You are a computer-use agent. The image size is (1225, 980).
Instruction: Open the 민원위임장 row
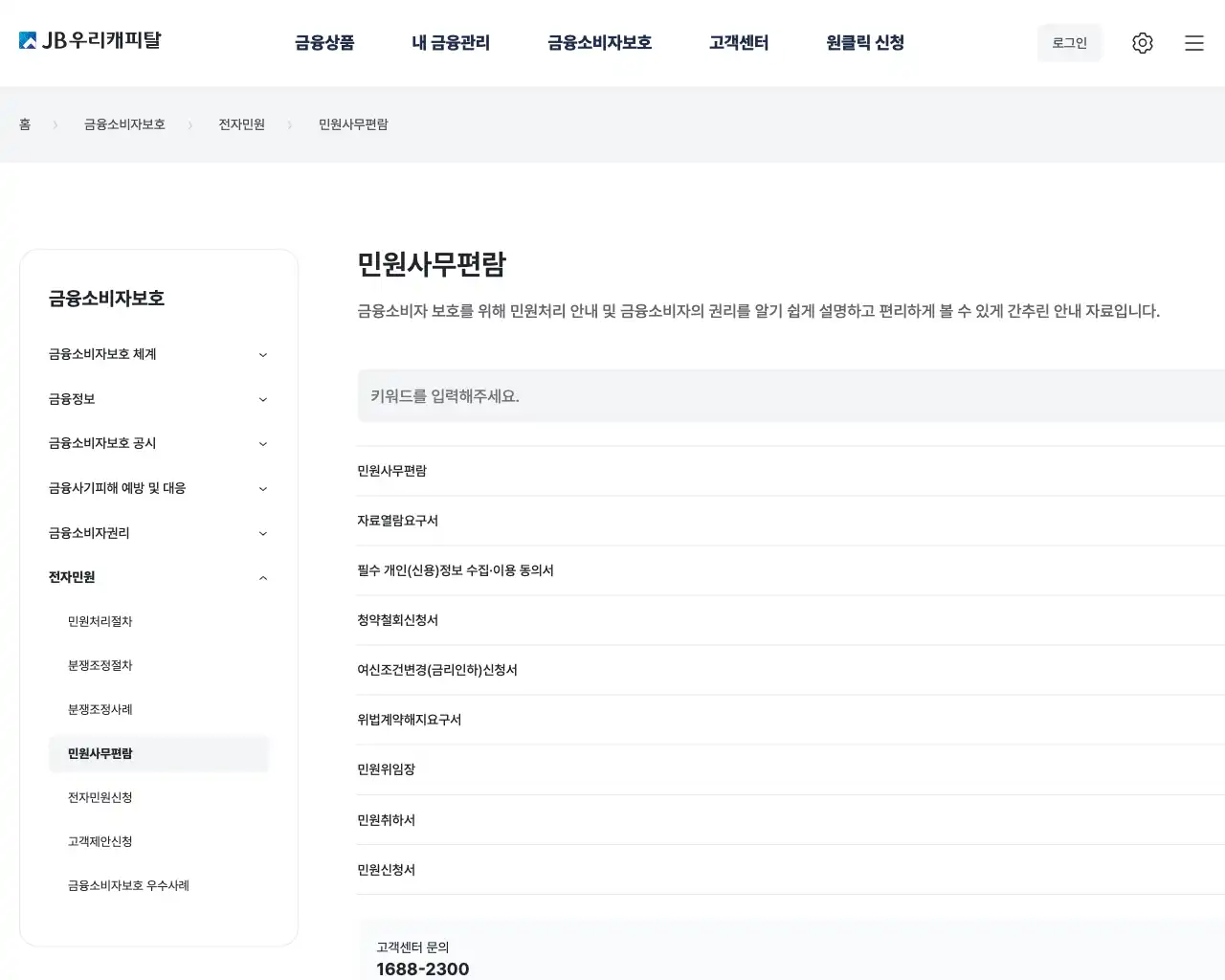click(791, 769)
